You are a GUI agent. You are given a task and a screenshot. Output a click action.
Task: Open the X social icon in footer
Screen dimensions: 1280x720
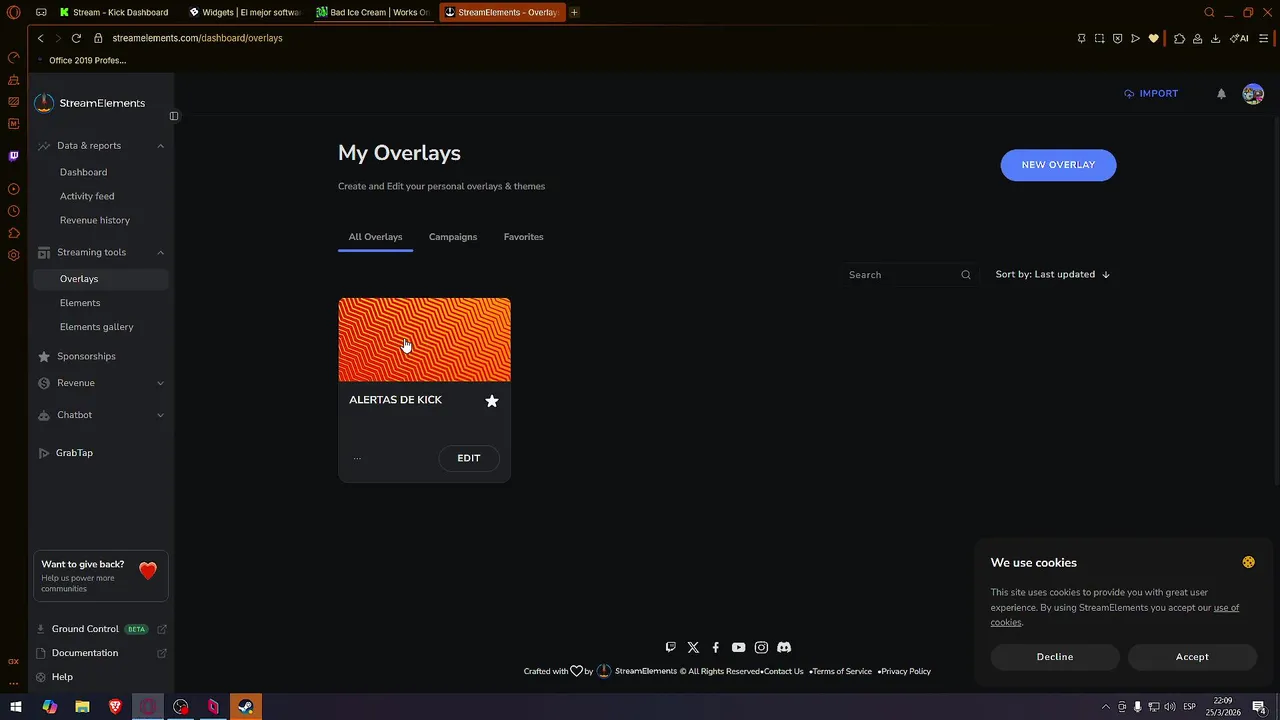point(693,647)
